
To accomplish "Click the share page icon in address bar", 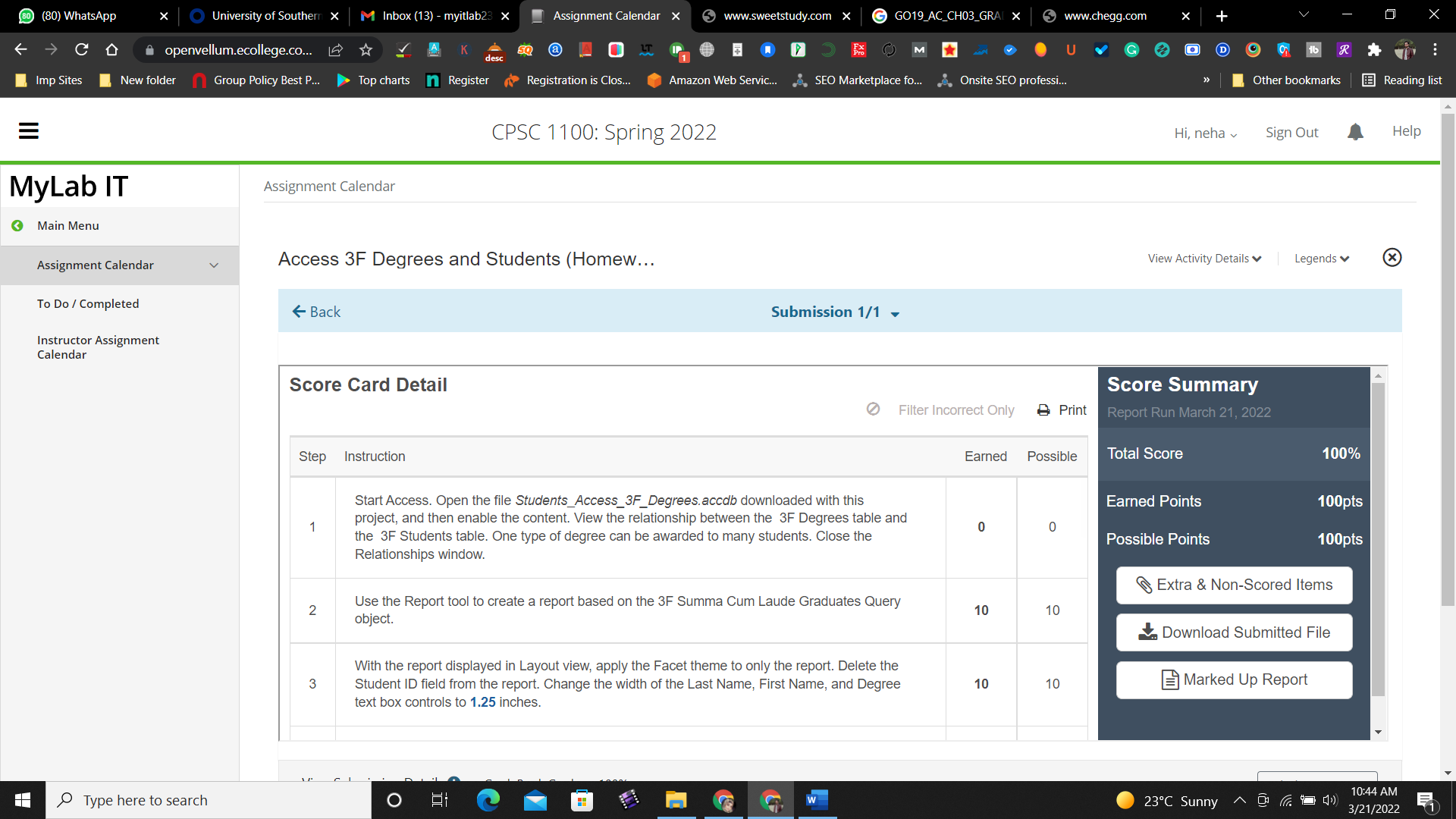I will pyautogui.click(x=335, y=50).
